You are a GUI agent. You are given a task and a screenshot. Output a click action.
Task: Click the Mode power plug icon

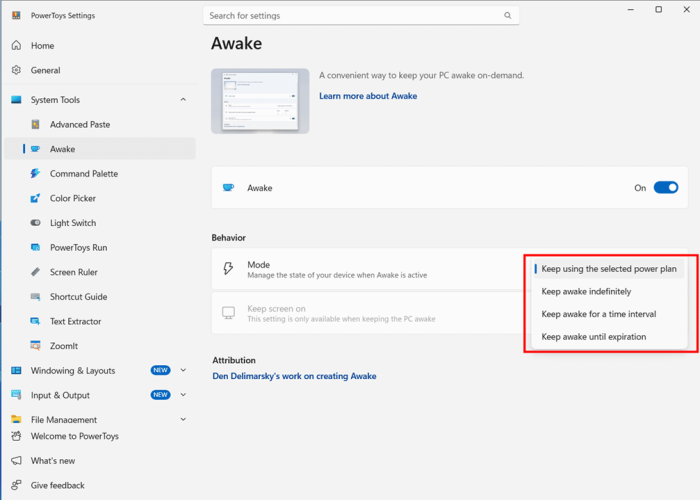point(228,269)
